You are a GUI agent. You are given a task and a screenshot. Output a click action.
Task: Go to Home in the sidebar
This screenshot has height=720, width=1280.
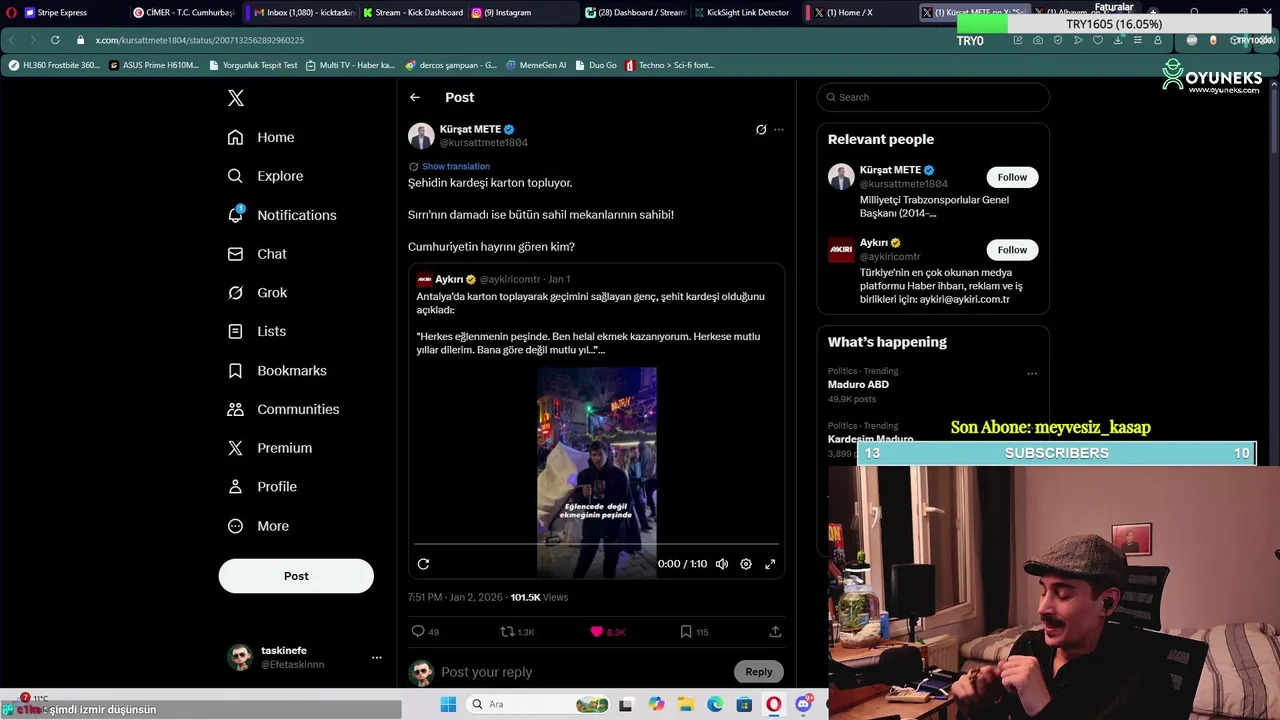pyautogui.click(x=261, y=137)
